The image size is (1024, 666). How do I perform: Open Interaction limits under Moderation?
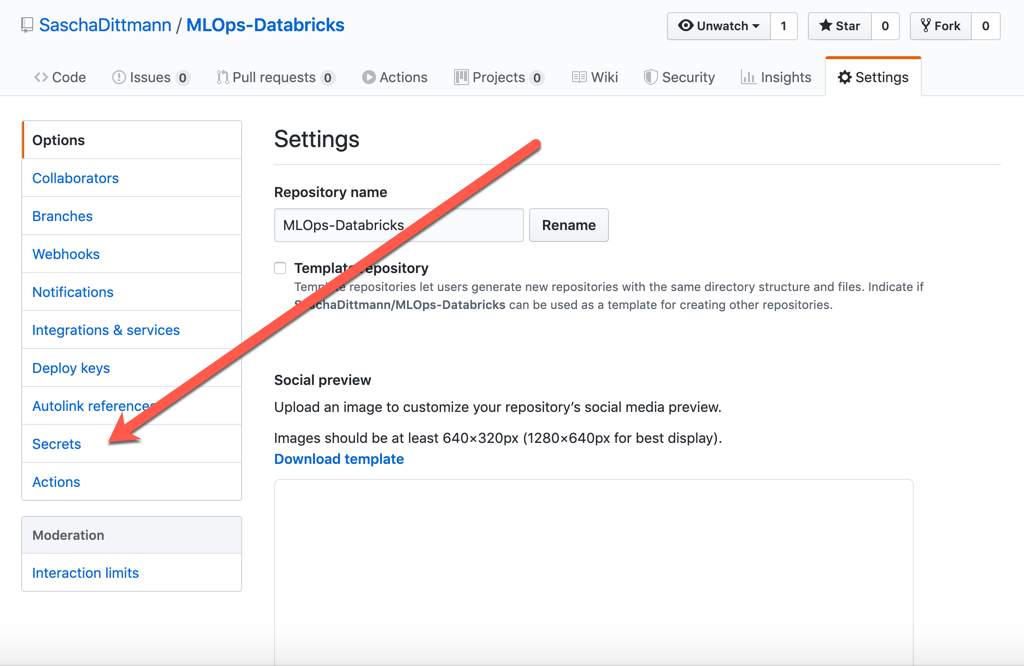click(x=131, y=573)
